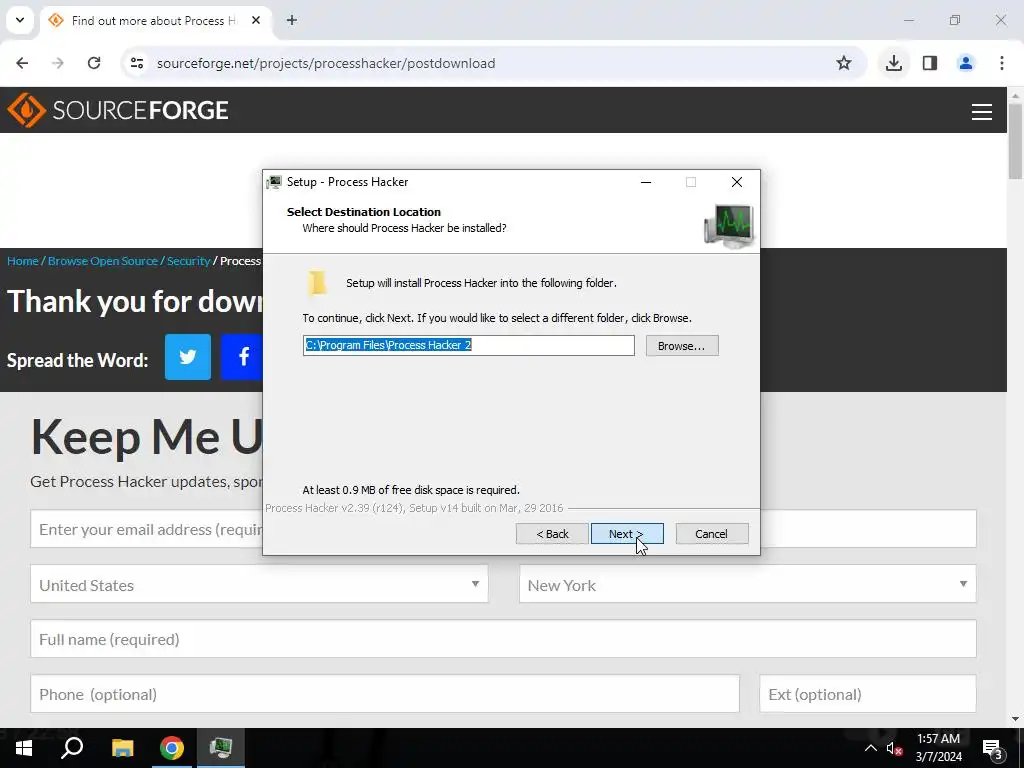The image size is (1024, 768).
Task: Go forward in Chrome browser
Action: 58,63
